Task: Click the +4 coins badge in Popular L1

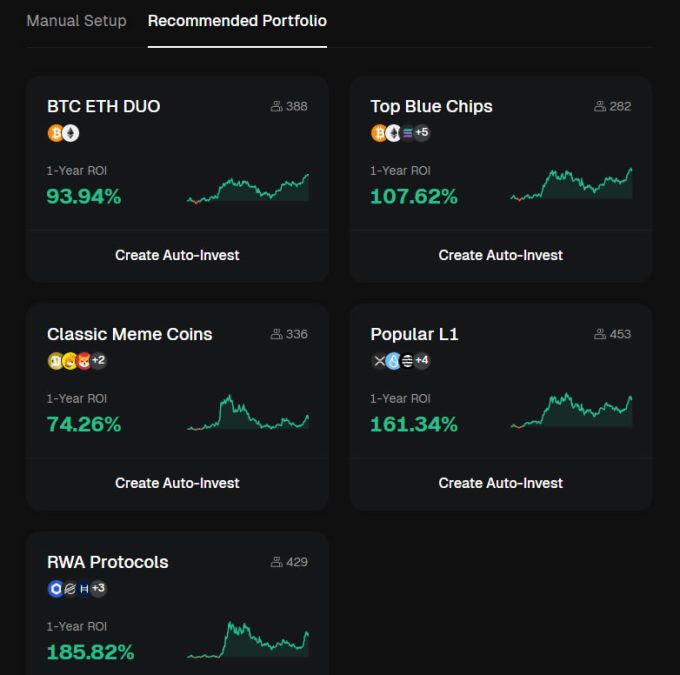Action: pos(421,361)
